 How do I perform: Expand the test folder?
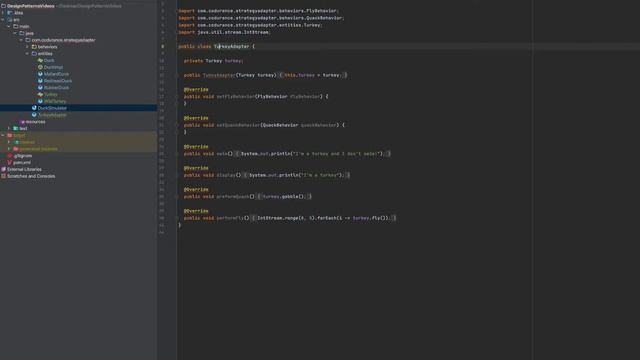coord(9,129)
